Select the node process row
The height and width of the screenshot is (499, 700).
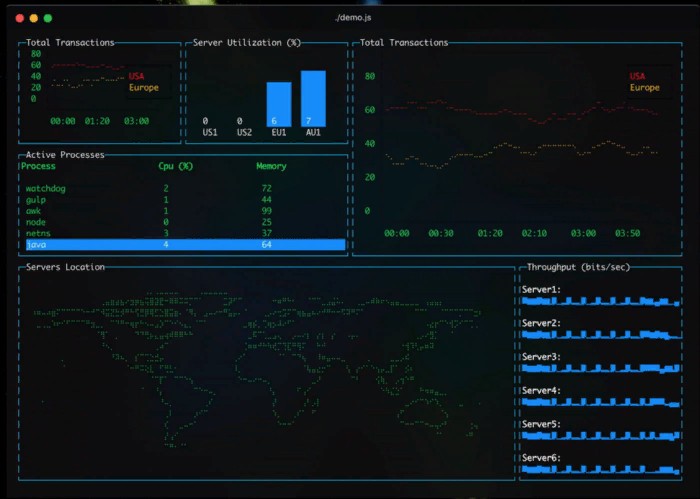pyautogui.click(x=185, y=222)
